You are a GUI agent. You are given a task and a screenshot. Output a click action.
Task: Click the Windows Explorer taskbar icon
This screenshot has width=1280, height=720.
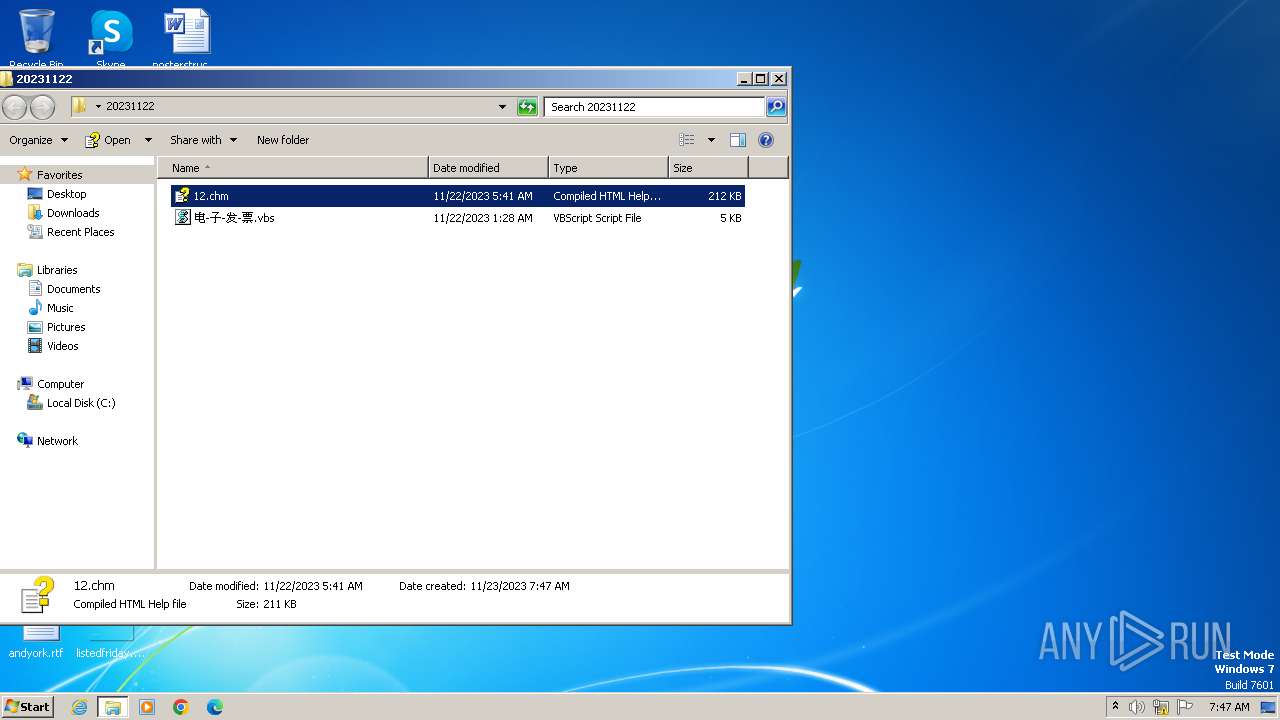113,707
